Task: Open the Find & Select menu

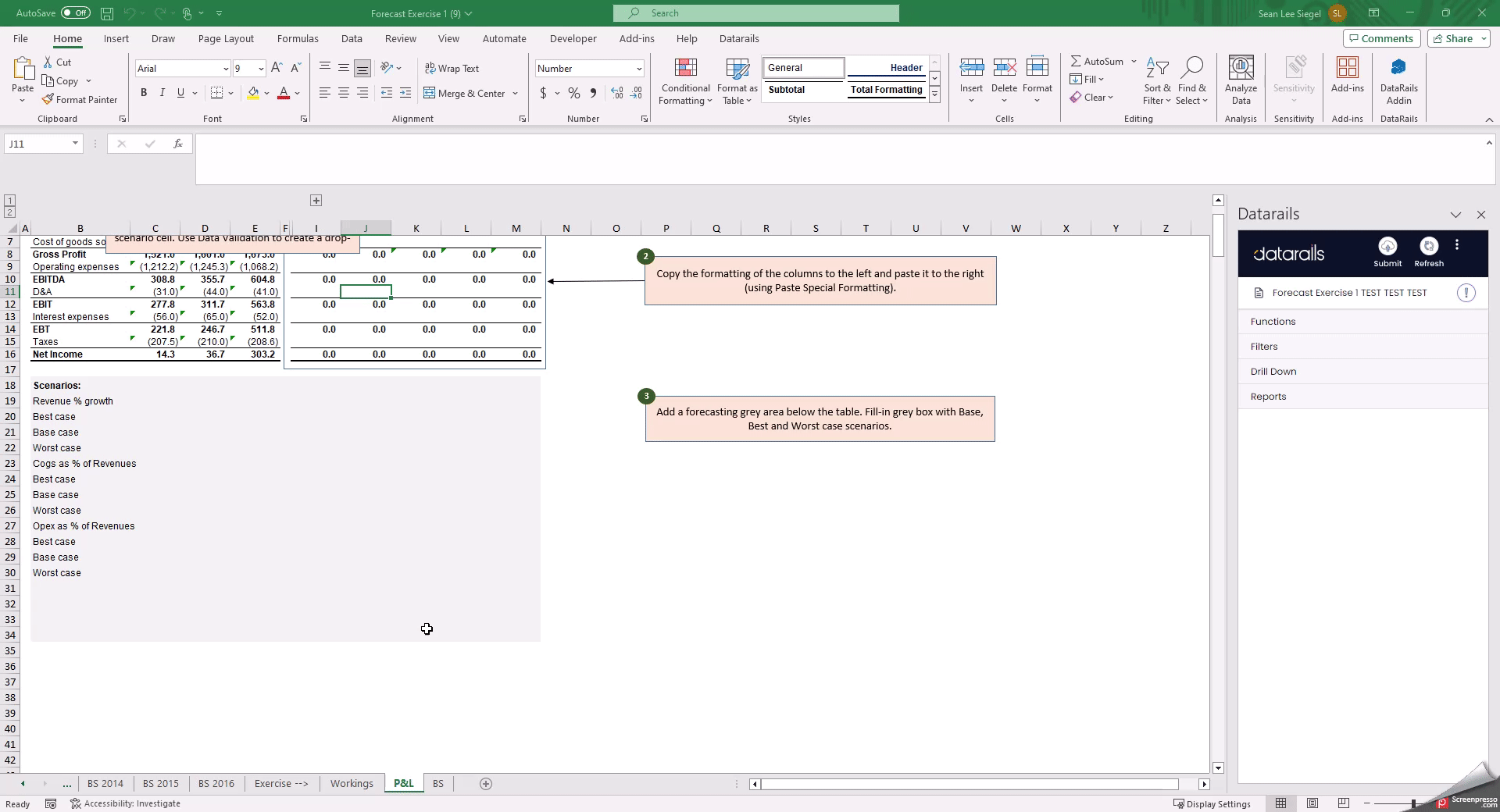Action: point(1192,81)
